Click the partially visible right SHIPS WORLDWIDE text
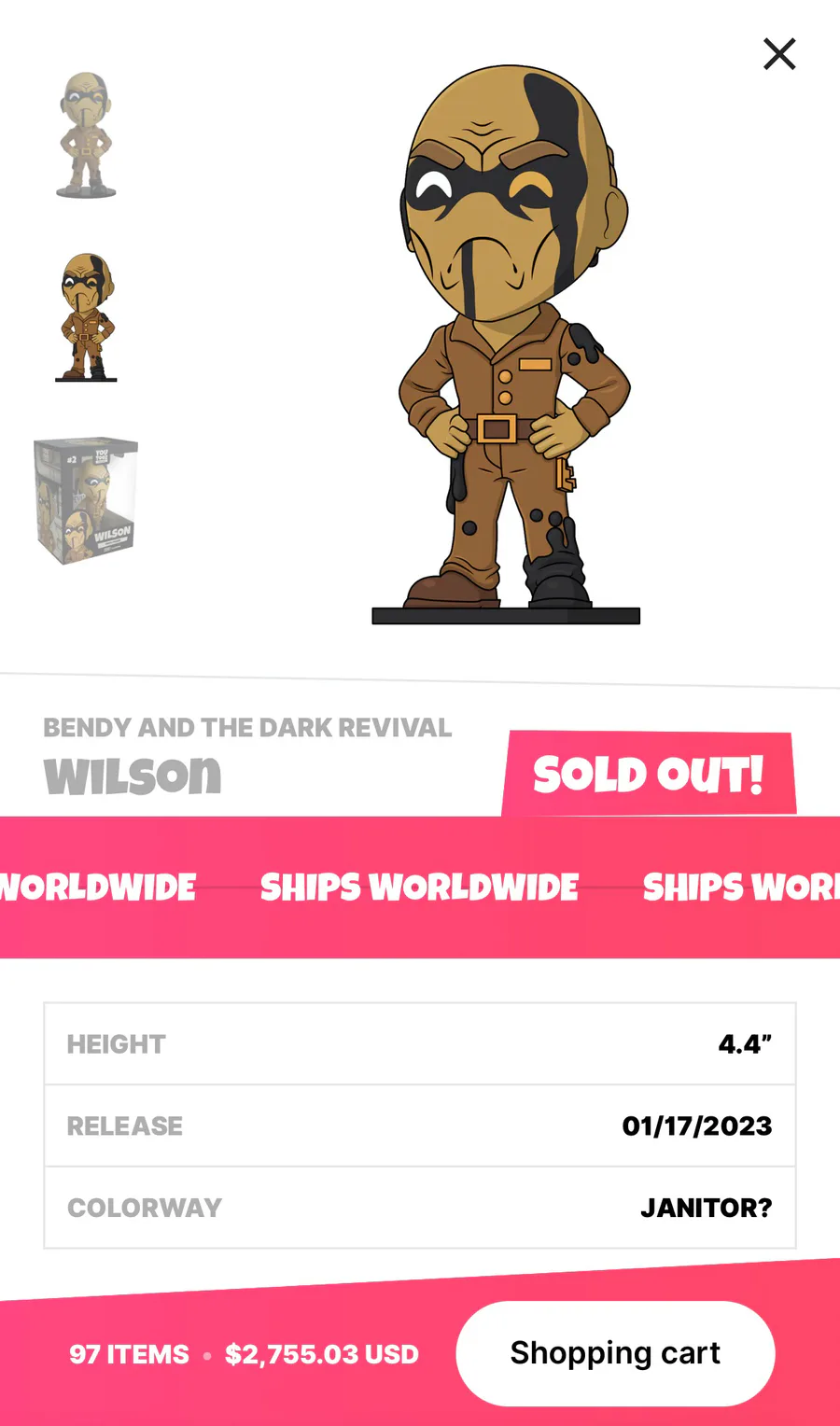This screenshot has width=840, height=1426. pos(741,888)
